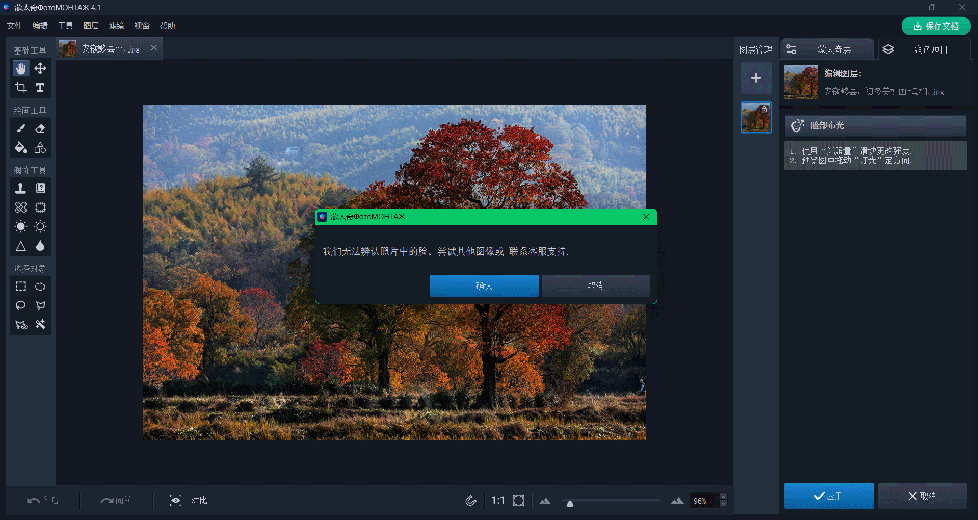Select the Paint Brush tool
978x520 pixels.
(x=21, y=128)
